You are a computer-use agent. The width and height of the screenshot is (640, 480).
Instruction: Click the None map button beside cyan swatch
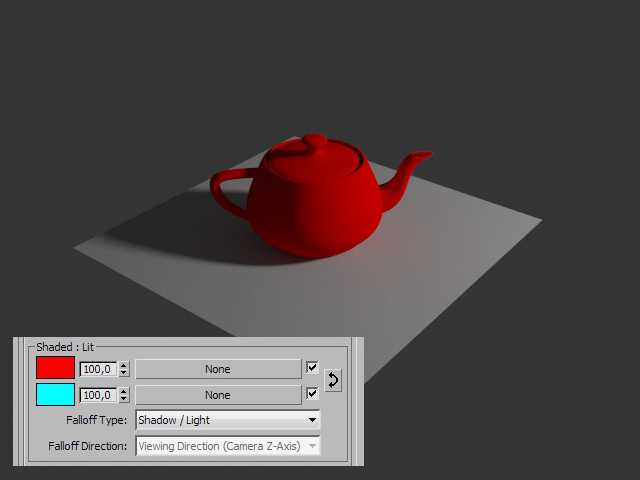[217, 395]
